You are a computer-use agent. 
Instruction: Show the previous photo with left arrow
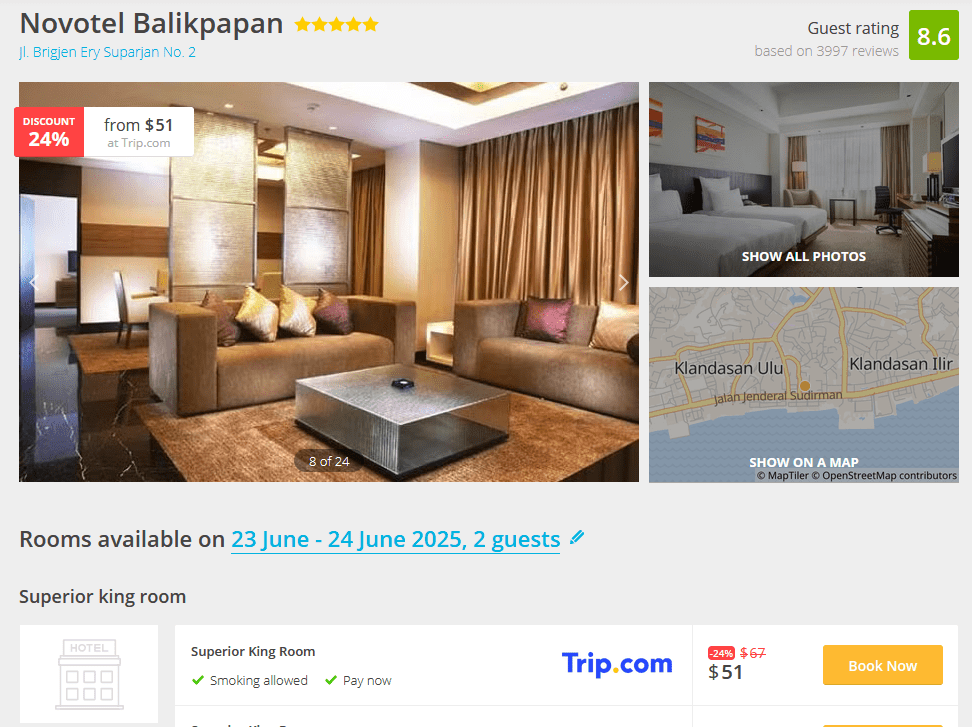point(34,283)
